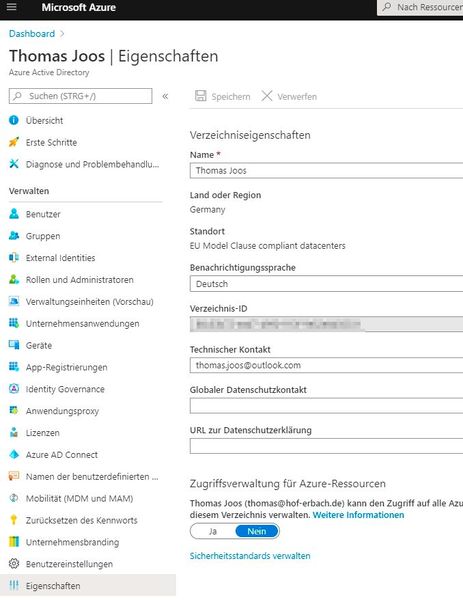The image size is (463, 600).
Task: Switch access management toggle to Ja
Action: (x=213, y=531)
